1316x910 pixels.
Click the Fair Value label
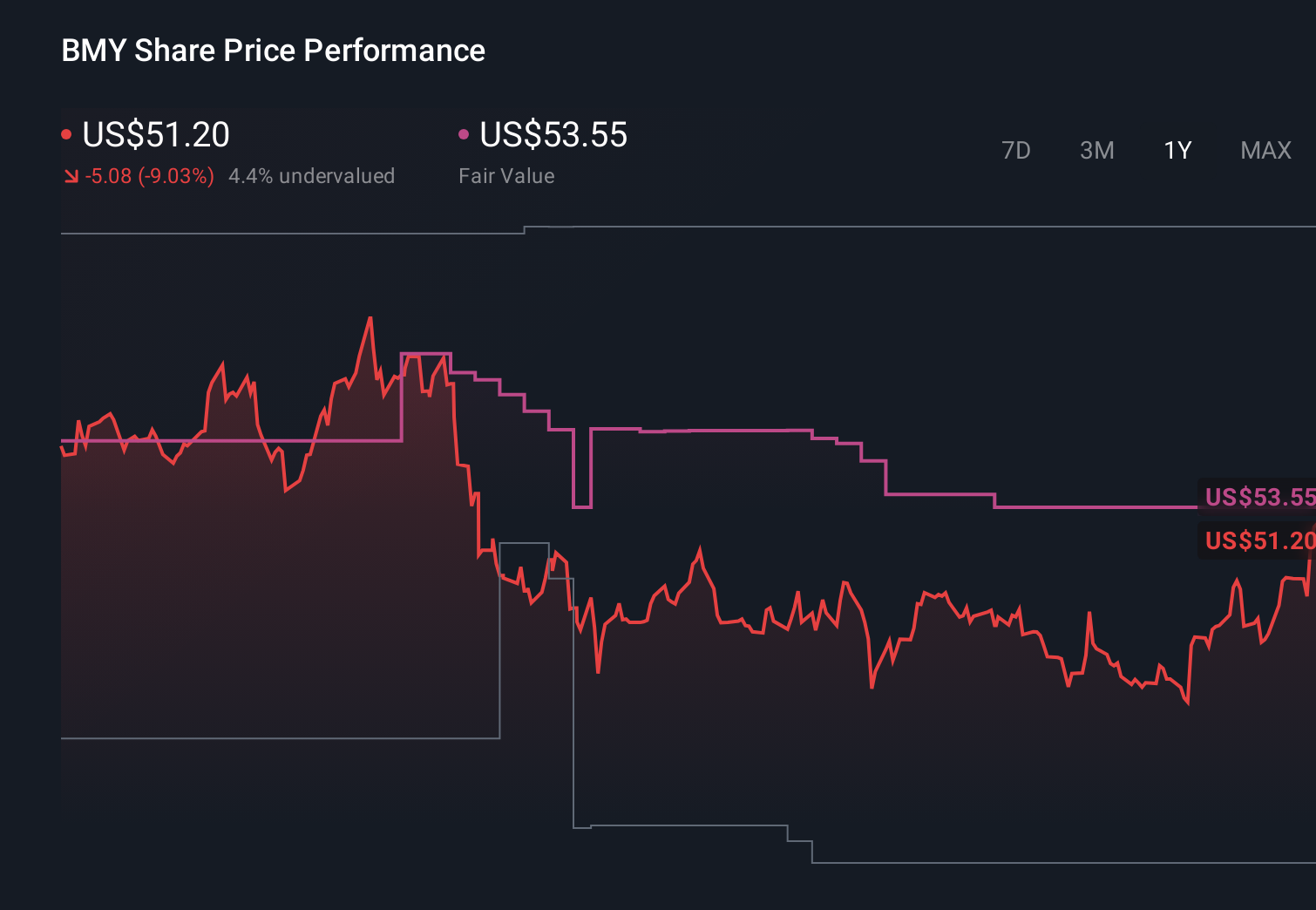click(x=506, y=176)
